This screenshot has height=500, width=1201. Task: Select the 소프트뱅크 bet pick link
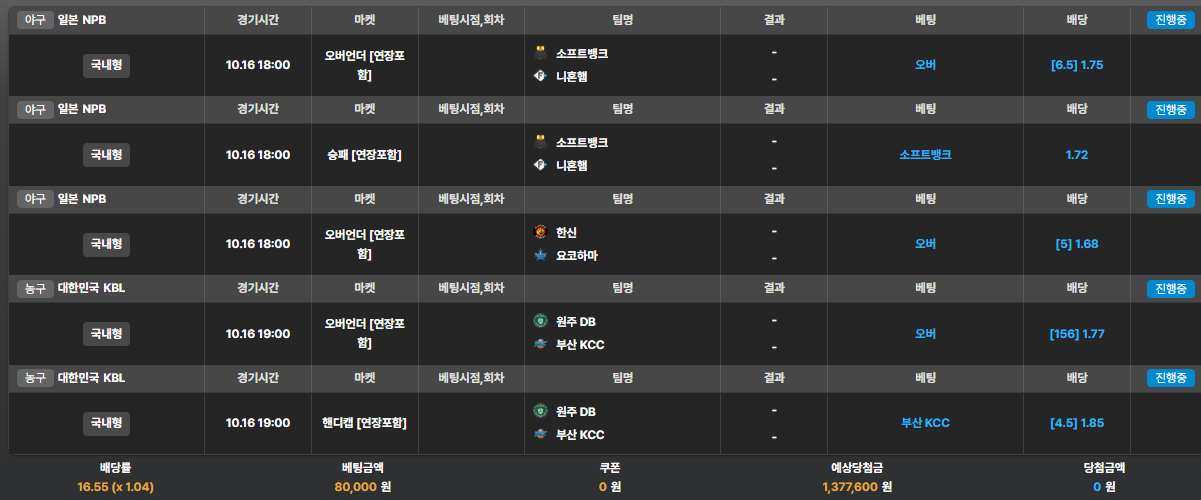point(925,155)
